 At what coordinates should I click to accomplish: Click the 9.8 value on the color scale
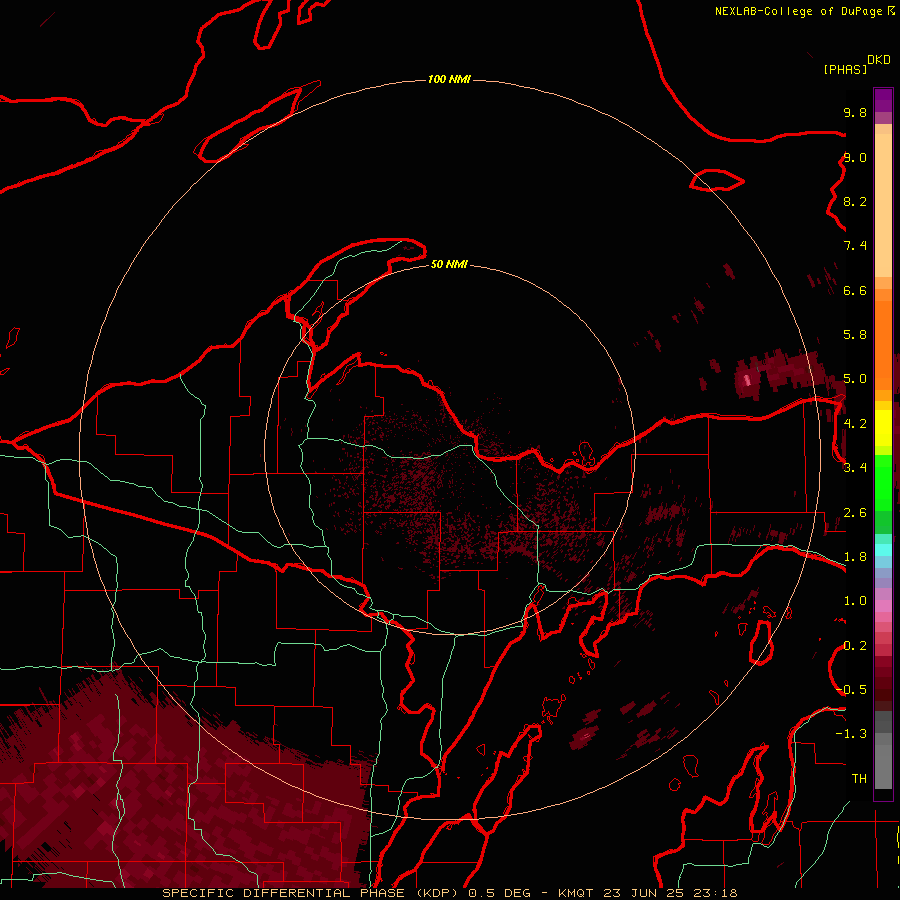click(x=855, y=113)
